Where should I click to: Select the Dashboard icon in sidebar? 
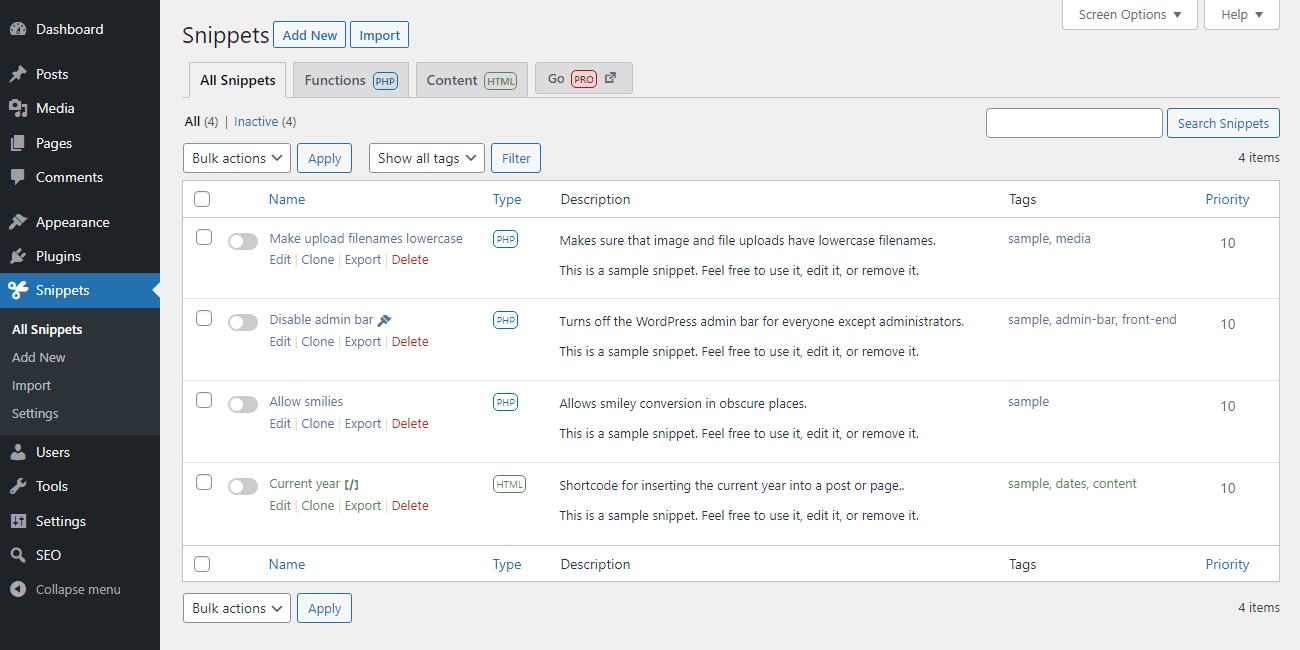coord(20,28)
